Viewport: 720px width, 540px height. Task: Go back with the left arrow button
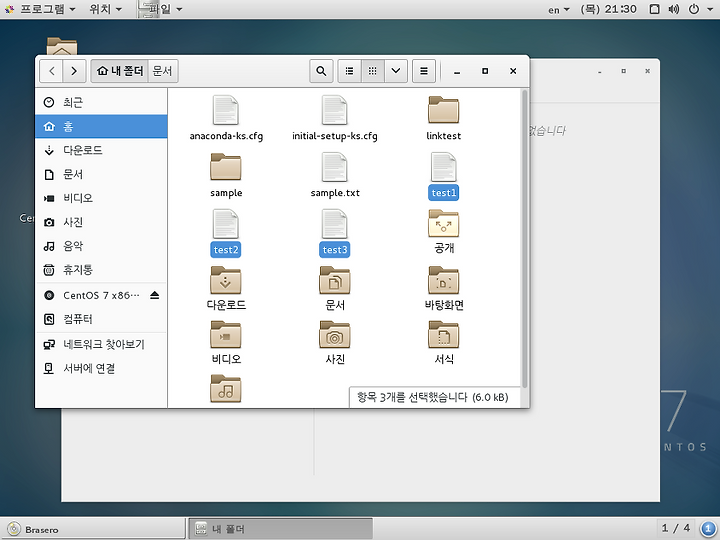[x=51, y=71]
